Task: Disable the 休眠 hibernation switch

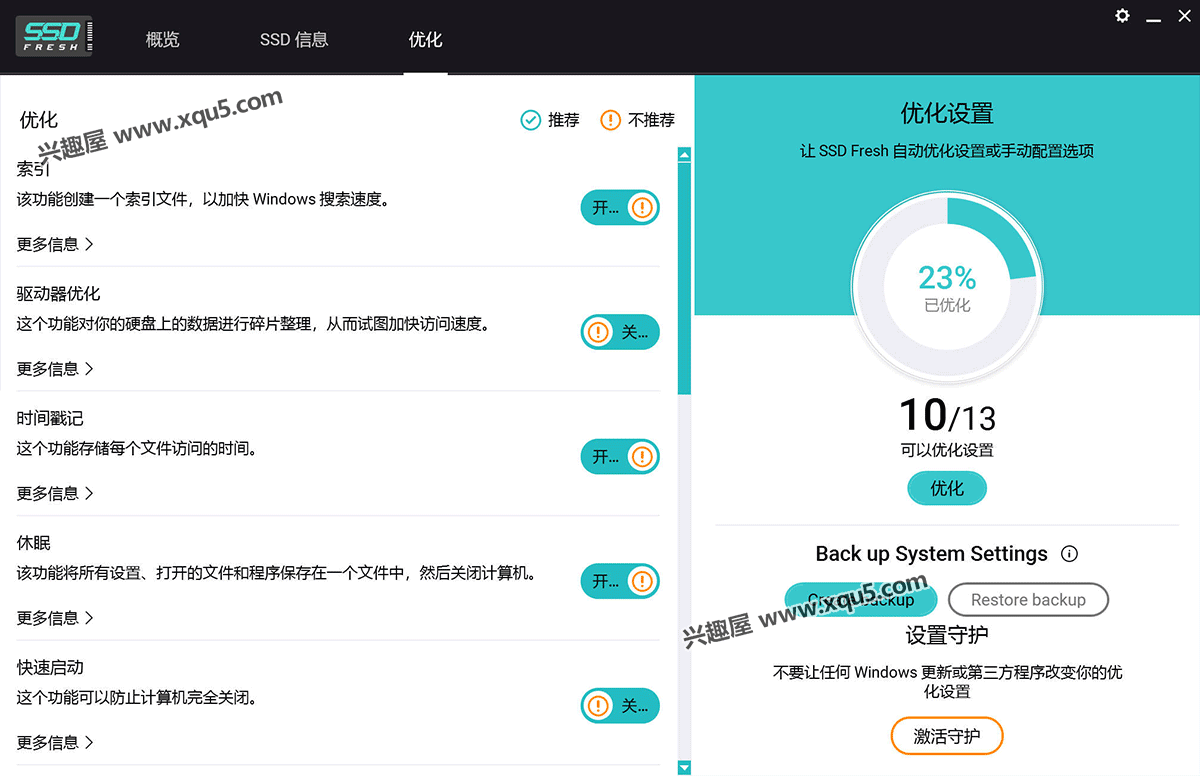Action: [x=620, y=581]
